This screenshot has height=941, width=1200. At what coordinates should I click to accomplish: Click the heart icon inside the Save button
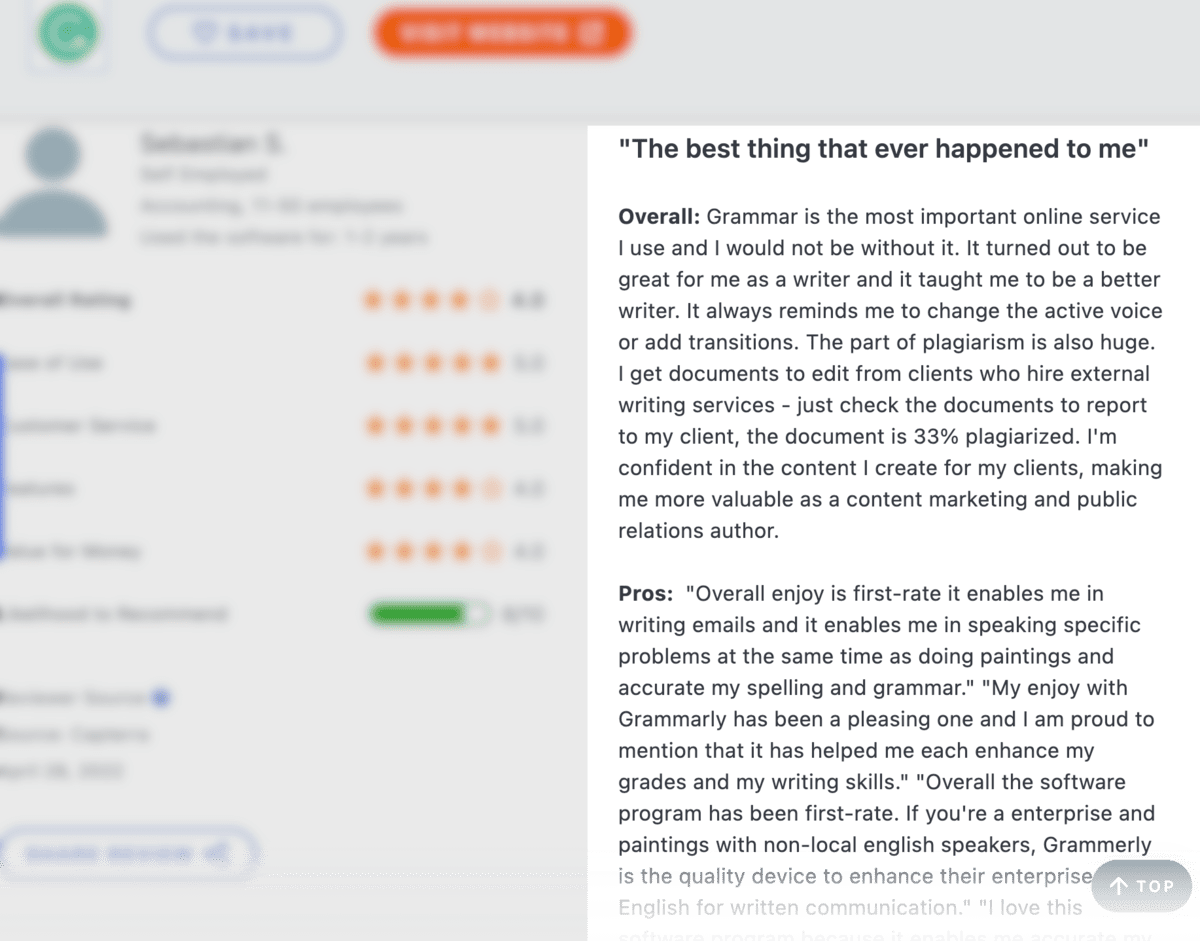(x=205, y=33)
